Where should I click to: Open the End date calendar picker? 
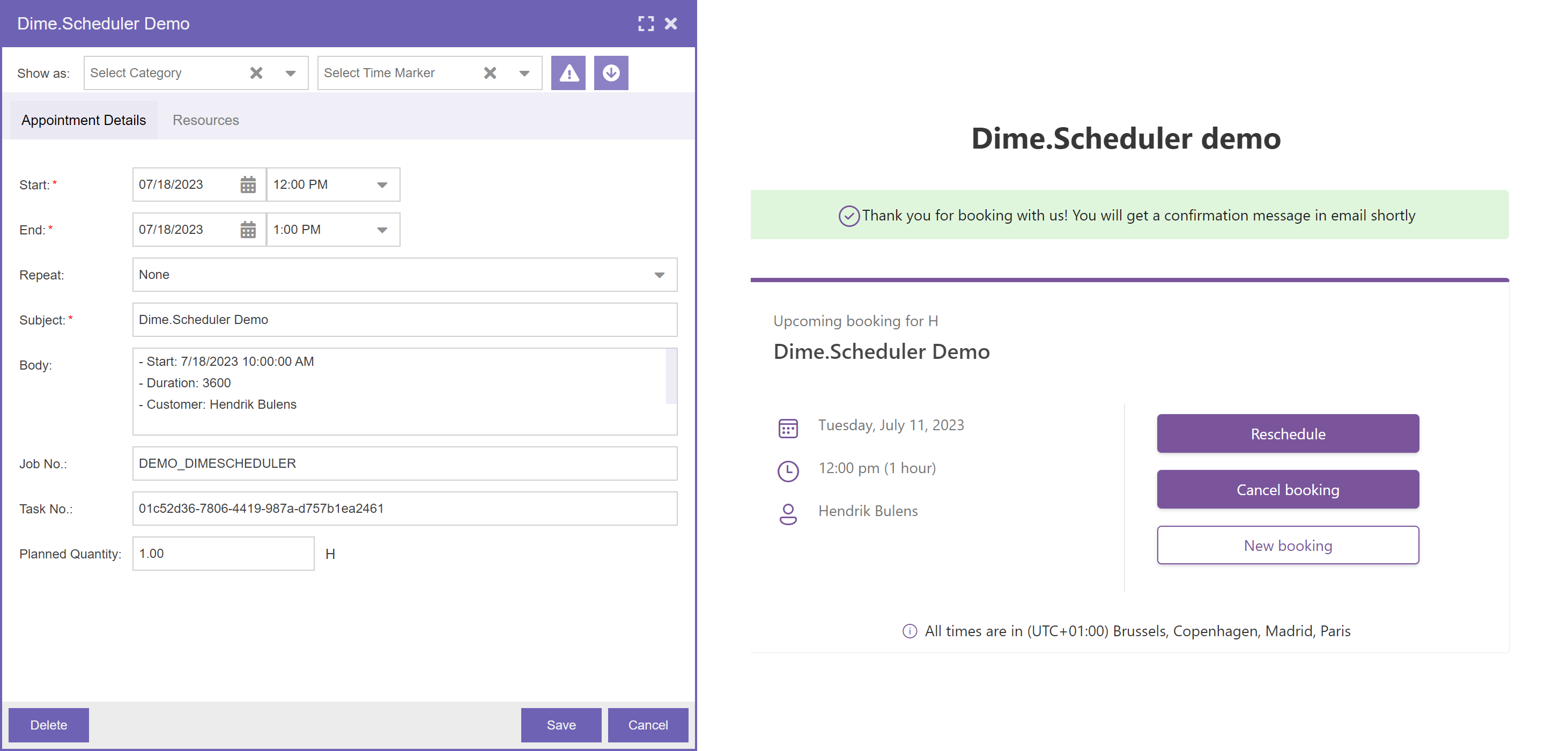[x=248, y=230]
